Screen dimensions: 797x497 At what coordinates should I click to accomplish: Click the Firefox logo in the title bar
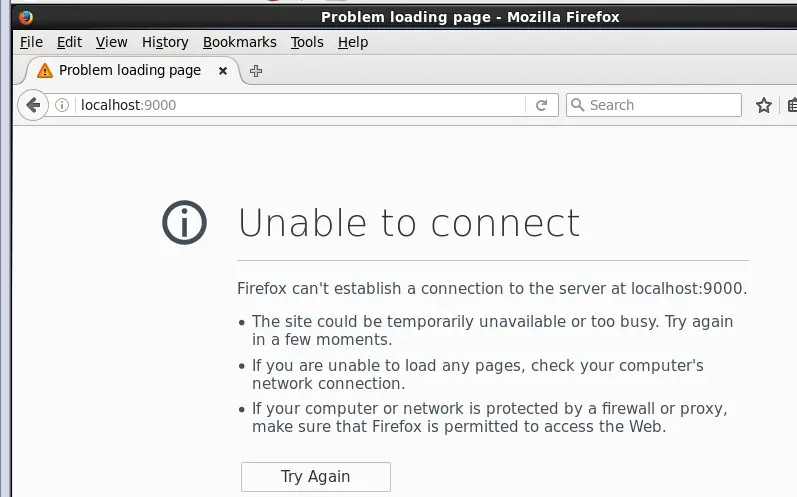coord(25,17)
